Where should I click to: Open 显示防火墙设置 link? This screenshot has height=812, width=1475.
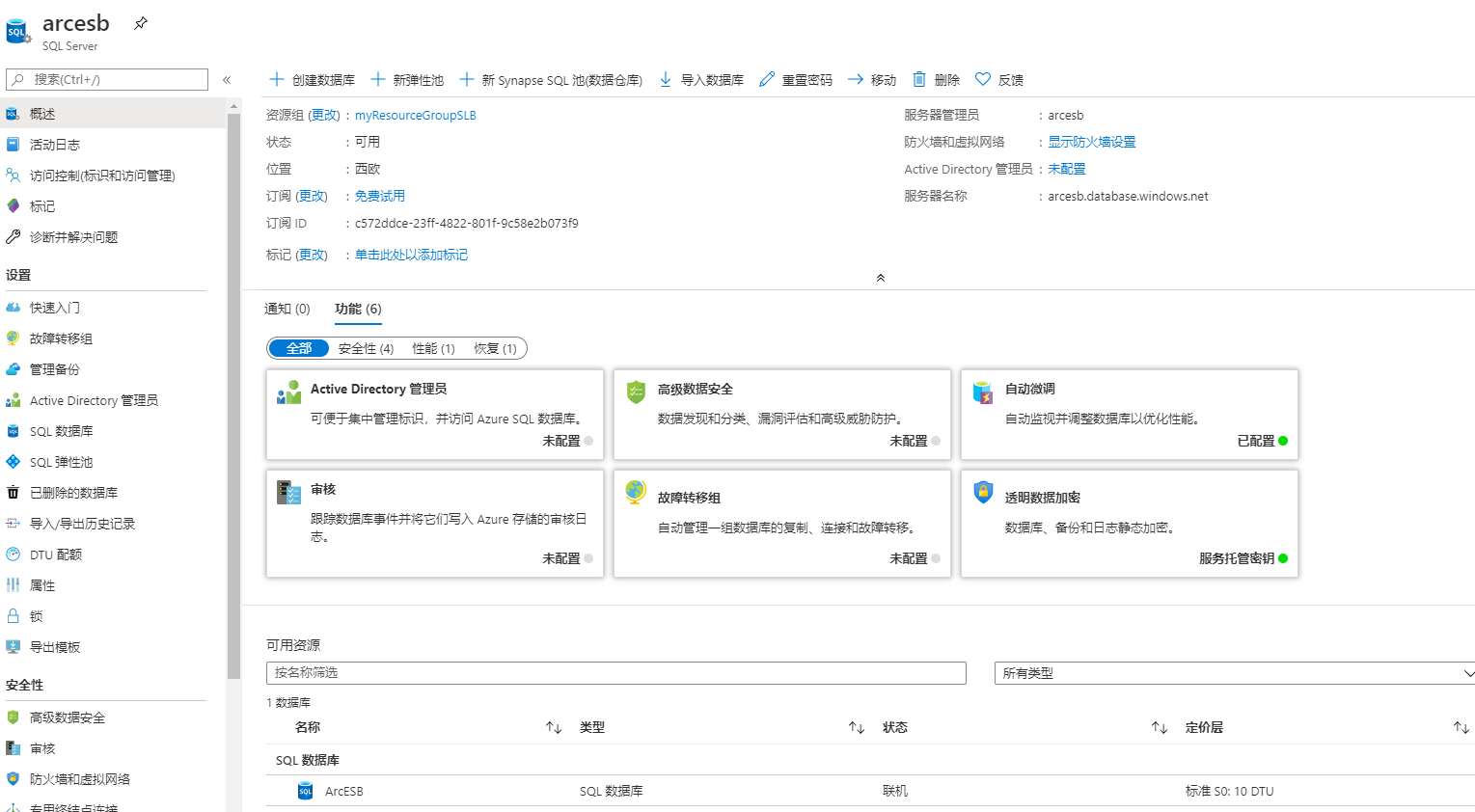[1092, 142]
